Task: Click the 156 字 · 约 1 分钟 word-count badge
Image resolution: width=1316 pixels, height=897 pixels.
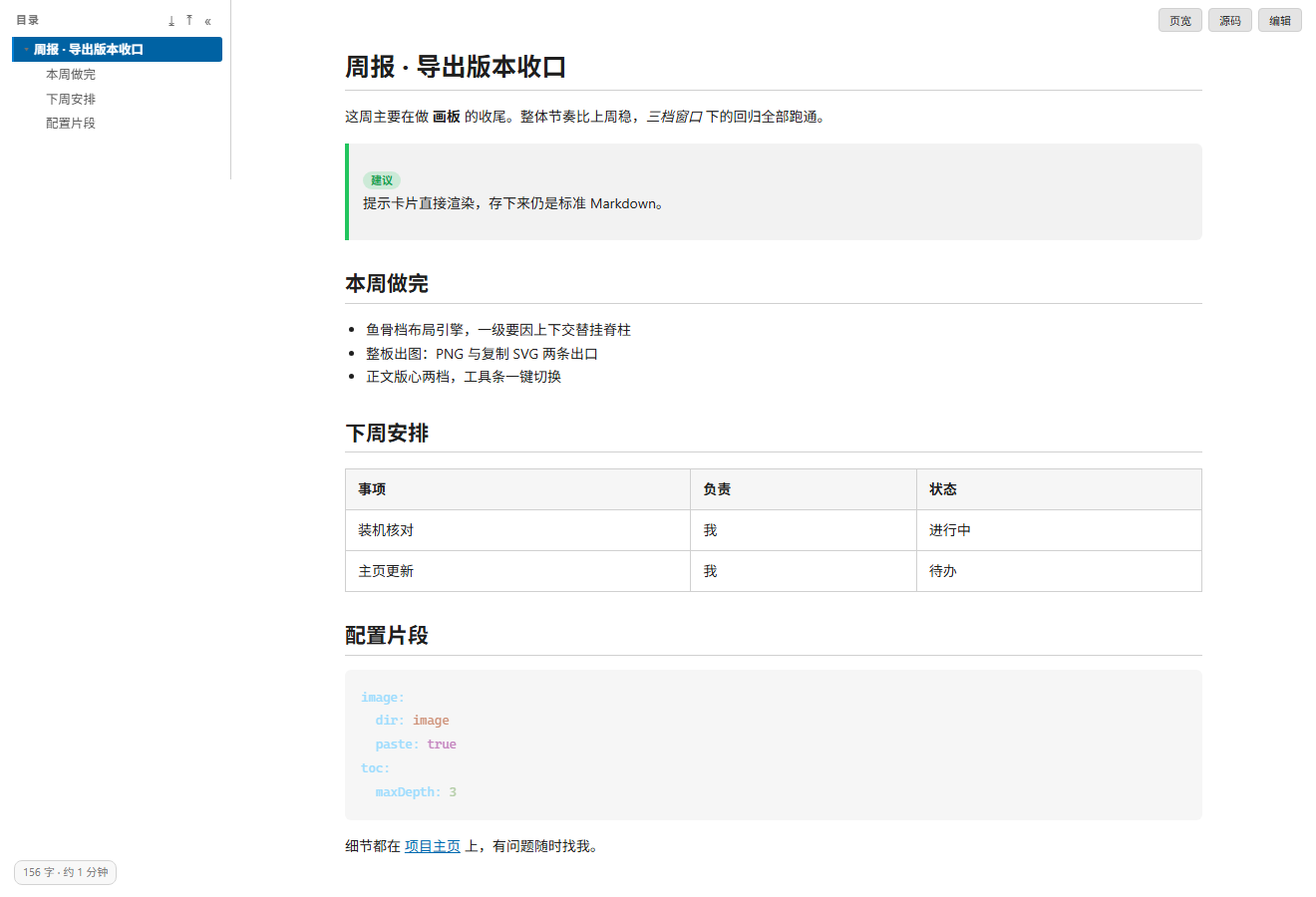Action: (x=66, y=872)
